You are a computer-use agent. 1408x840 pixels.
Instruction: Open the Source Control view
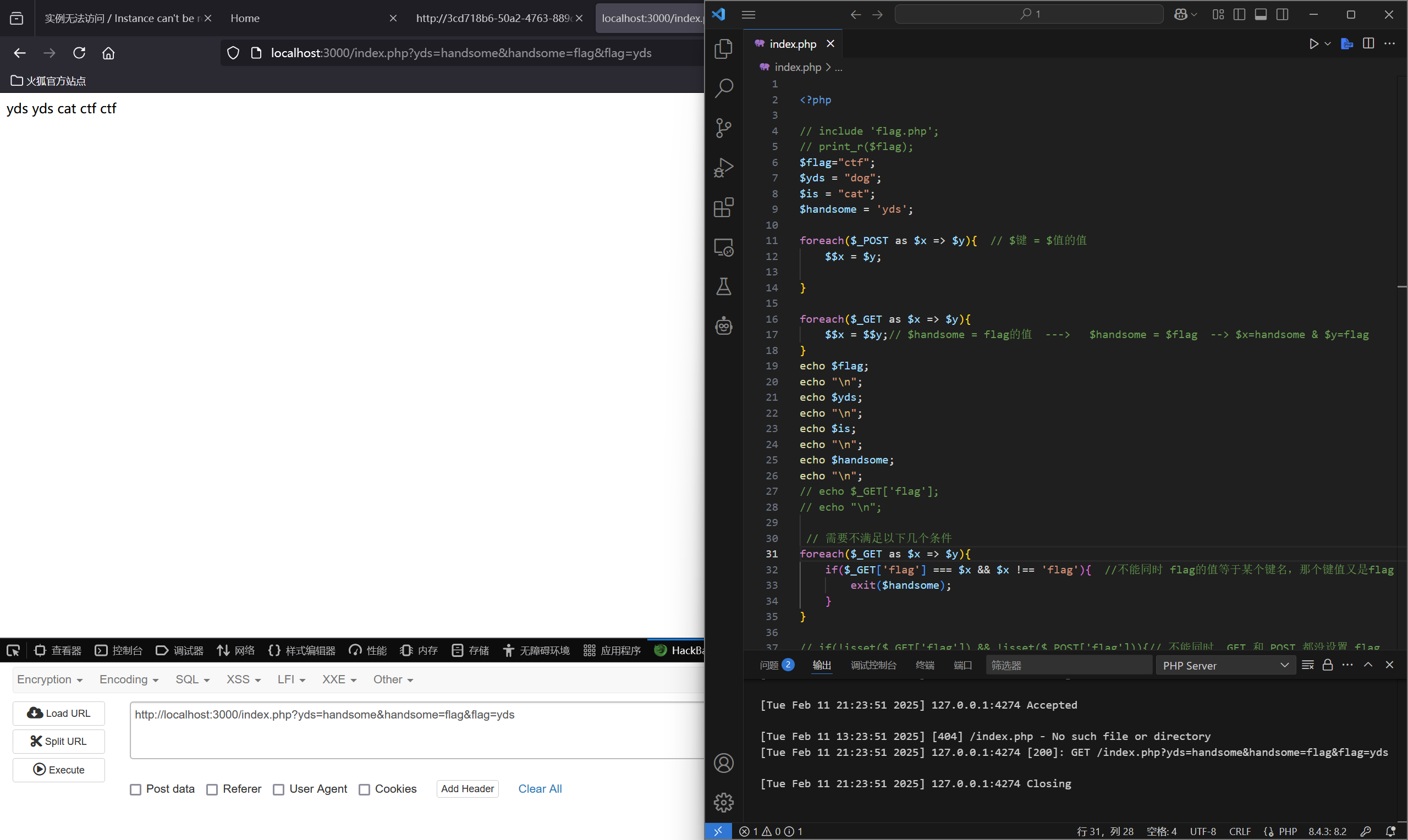tap(723, 128)
